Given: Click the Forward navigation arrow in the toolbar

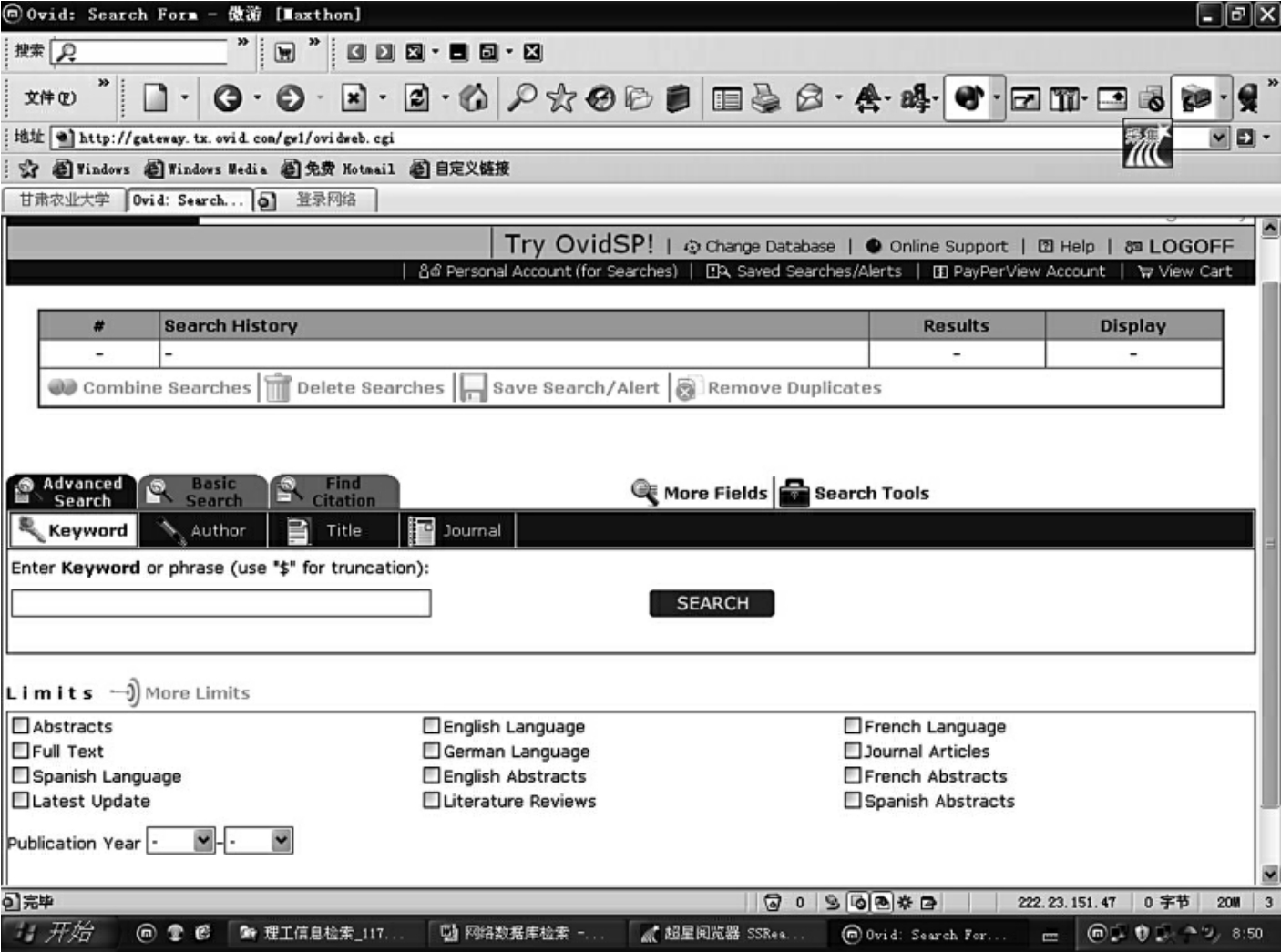Looking at the screenshot, I should coord(290,97).
